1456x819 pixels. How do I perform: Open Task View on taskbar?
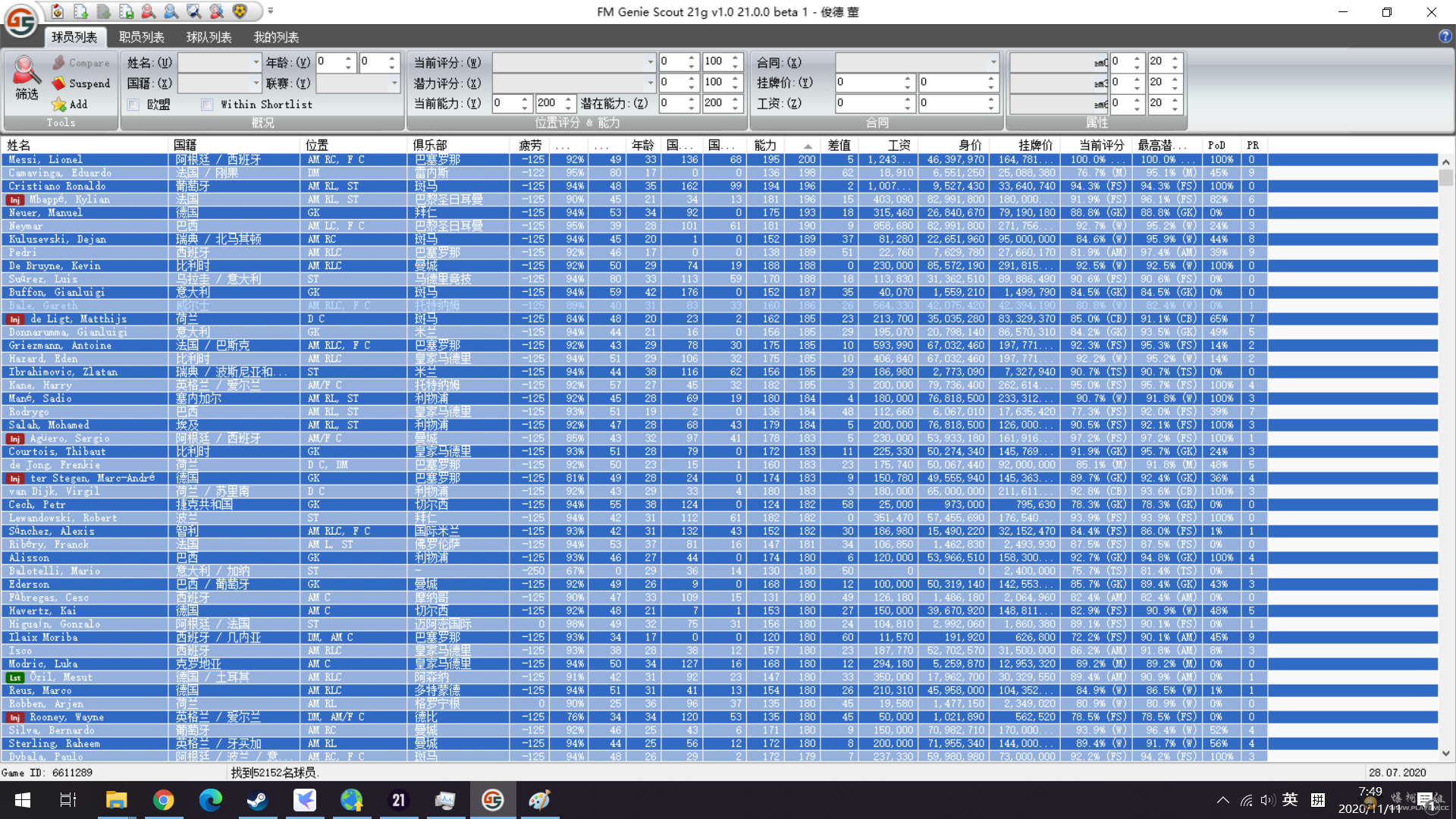(x=68, y=800)
